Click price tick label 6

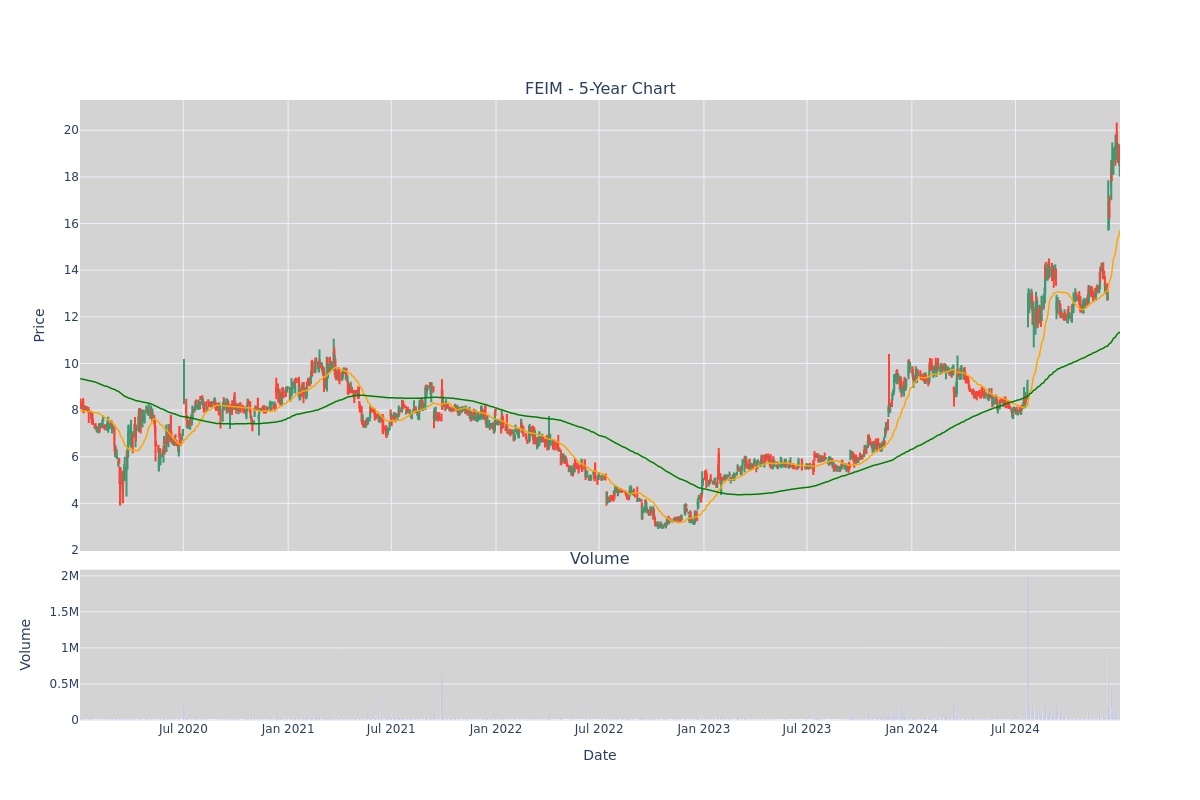[x=75, y=457]
